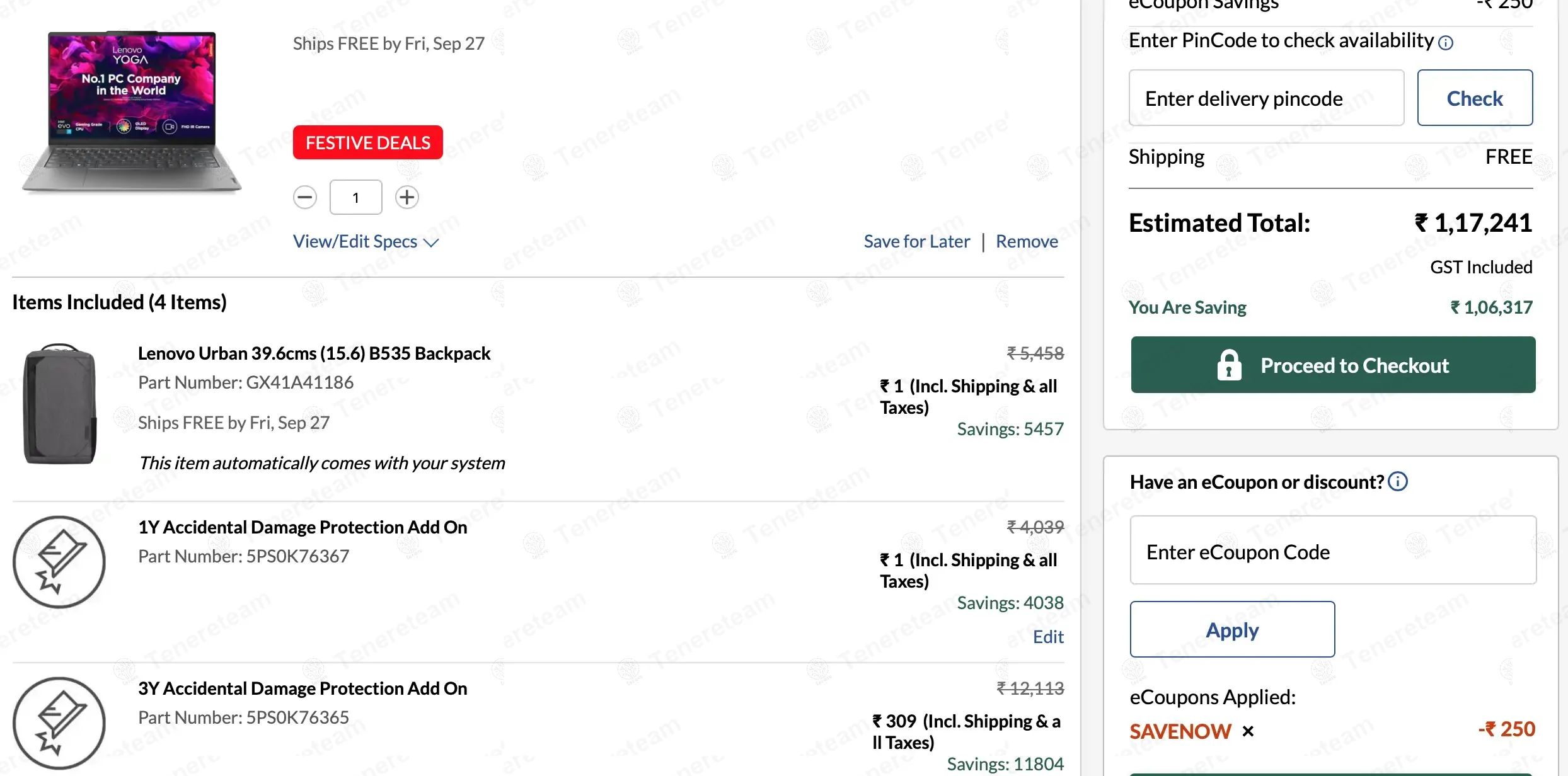
Task: Click GST Included text
Action: pyautogui.click(x=1481, y=268)
